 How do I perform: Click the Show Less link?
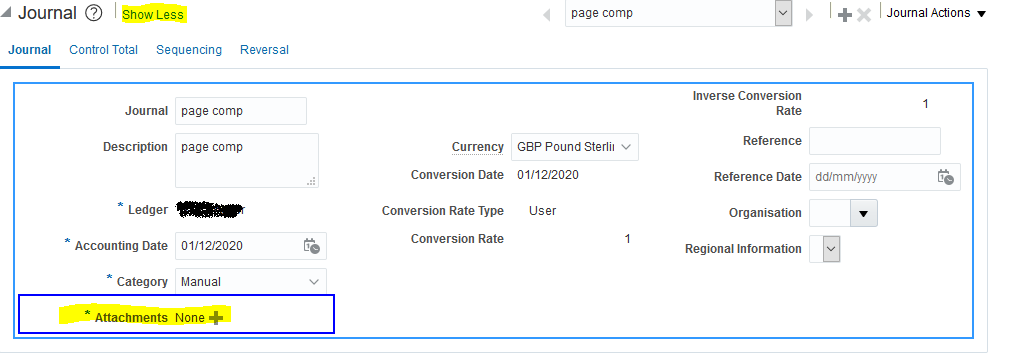(153, 14)
